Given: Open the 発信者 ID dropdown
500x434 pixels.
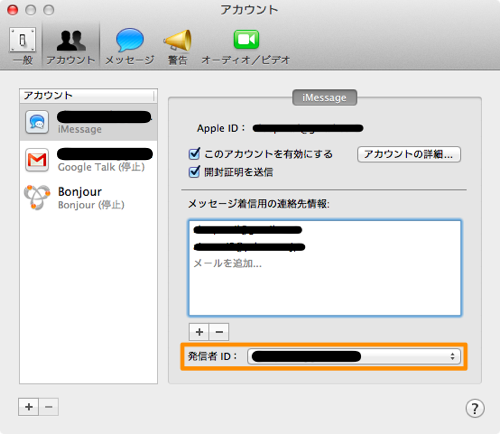Looking at the screenshot, I should pyautogui.click(x=354, y=356).
